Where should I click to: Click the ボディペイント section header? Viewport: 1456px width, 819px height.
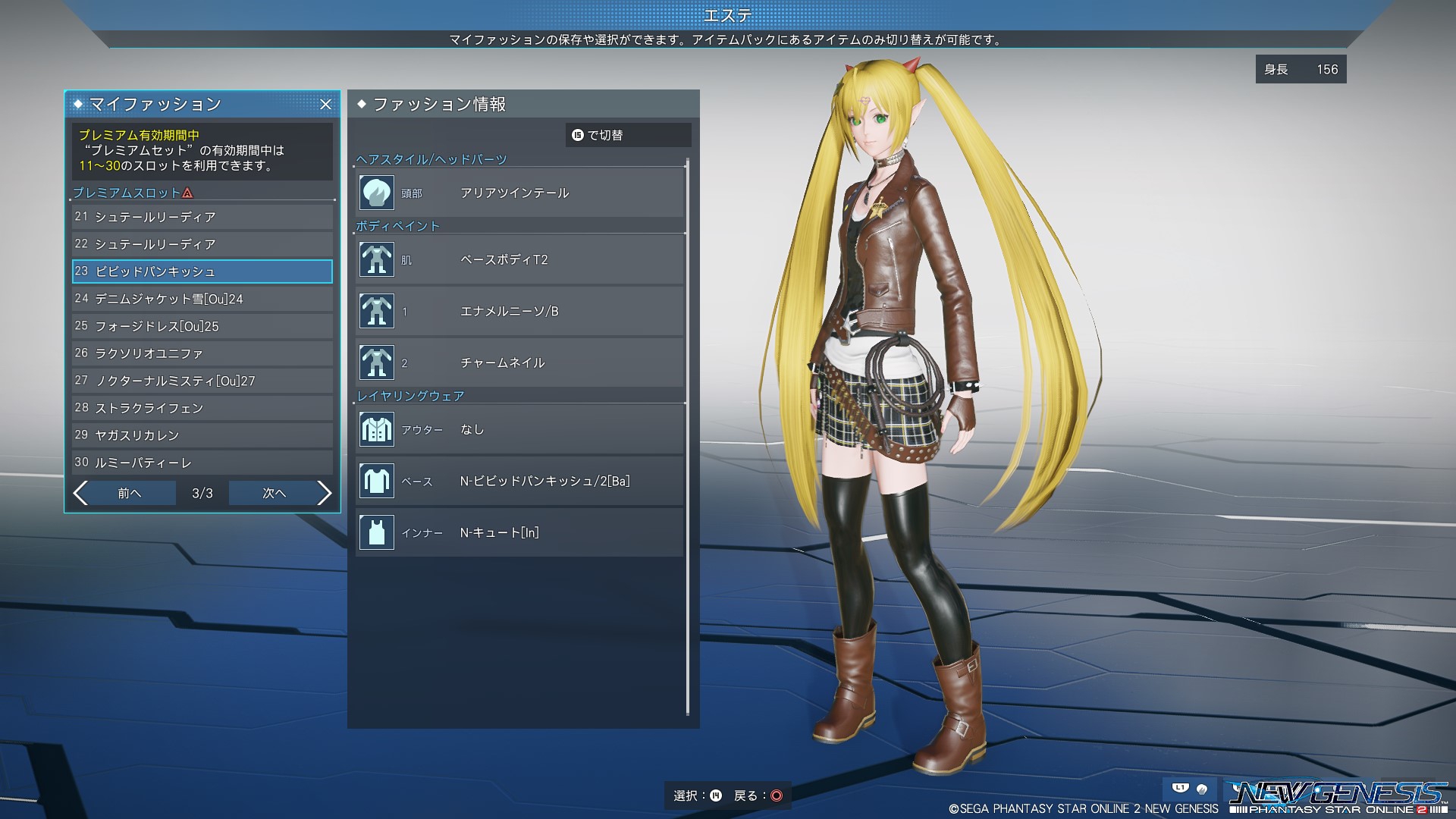pos(397,226)
